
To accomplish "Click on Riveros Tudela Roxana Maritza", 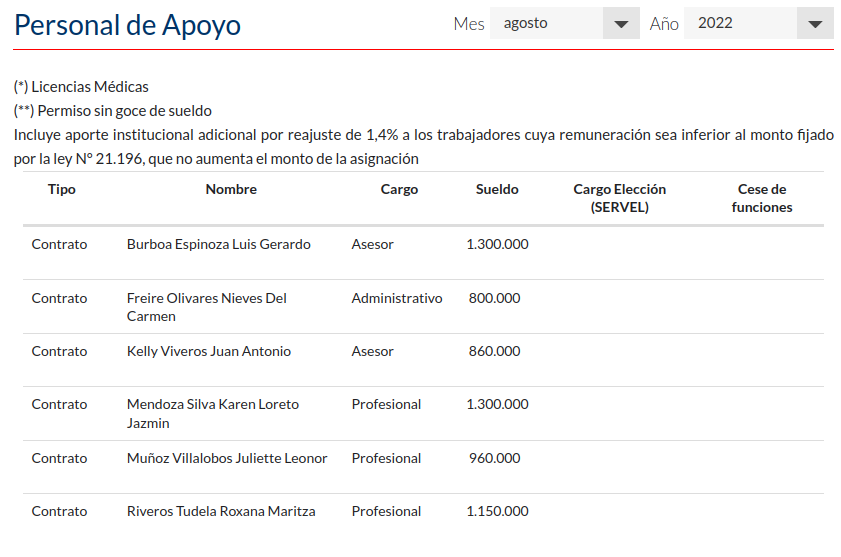I will coord(221,511).
